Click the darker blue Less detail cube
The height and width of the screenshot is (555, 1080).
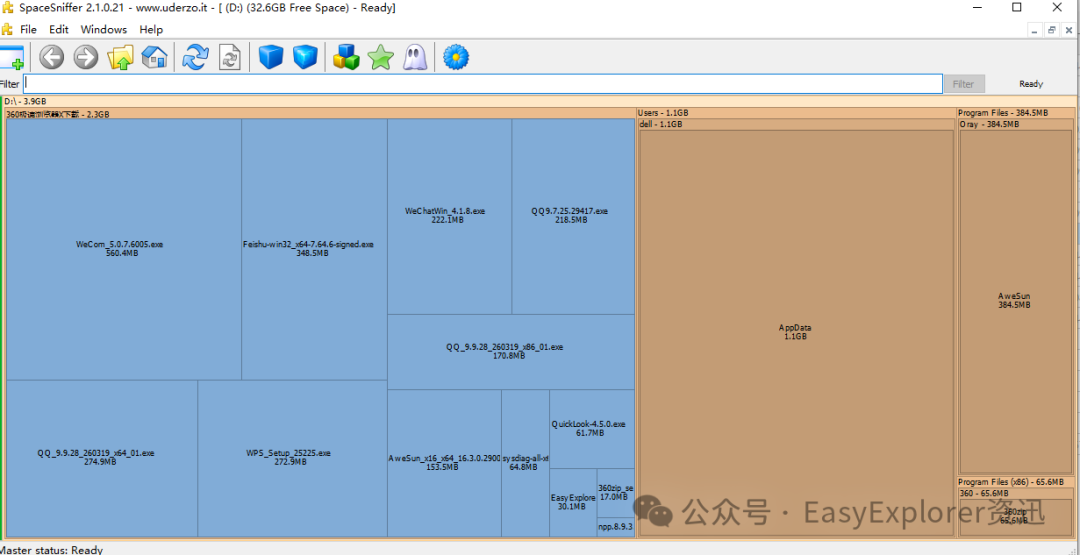click(271, 57)
